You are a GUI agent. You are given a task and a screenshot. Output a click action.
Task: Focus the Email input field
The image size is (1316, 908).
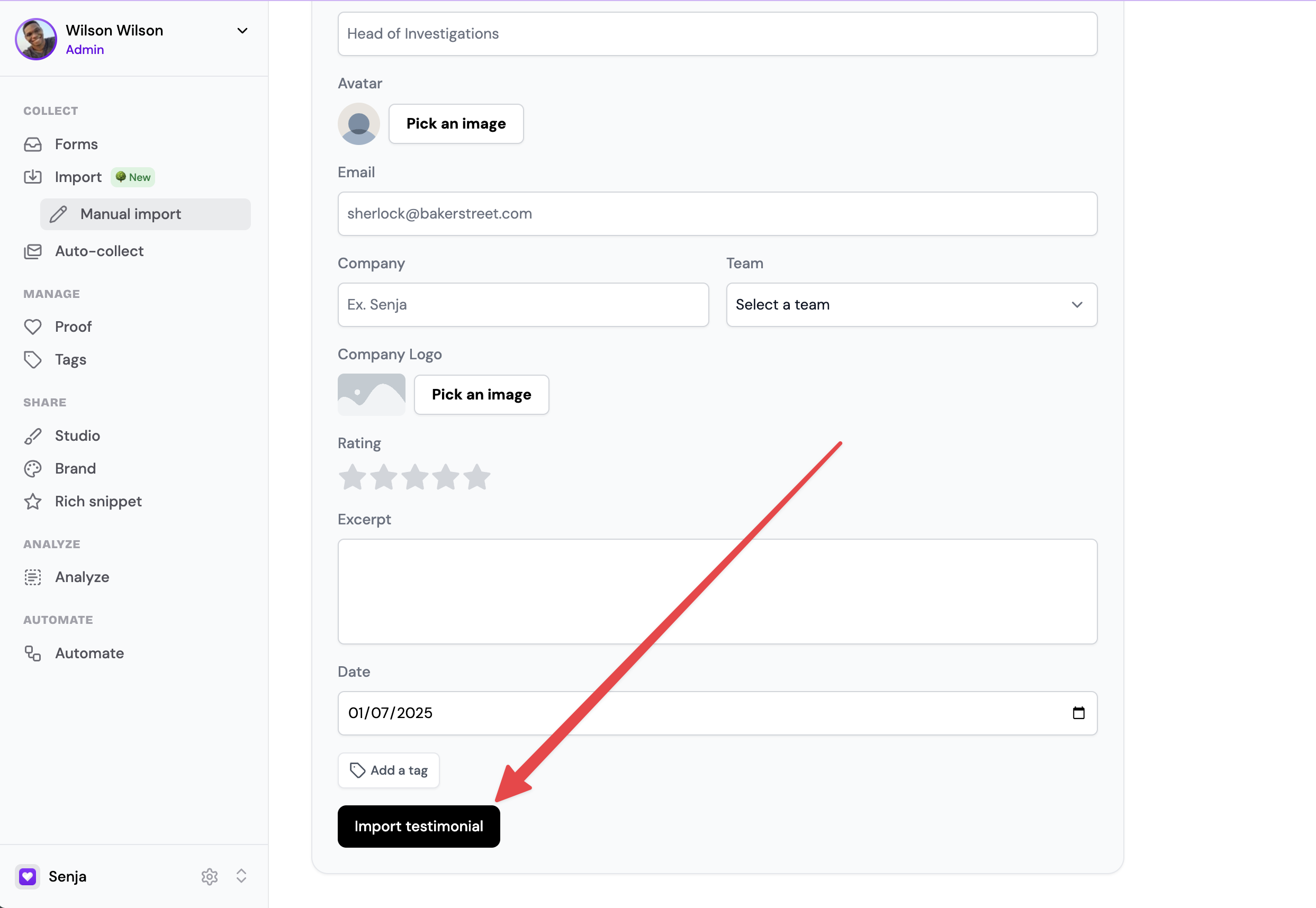pyautogui.click(x=717, y=214)
